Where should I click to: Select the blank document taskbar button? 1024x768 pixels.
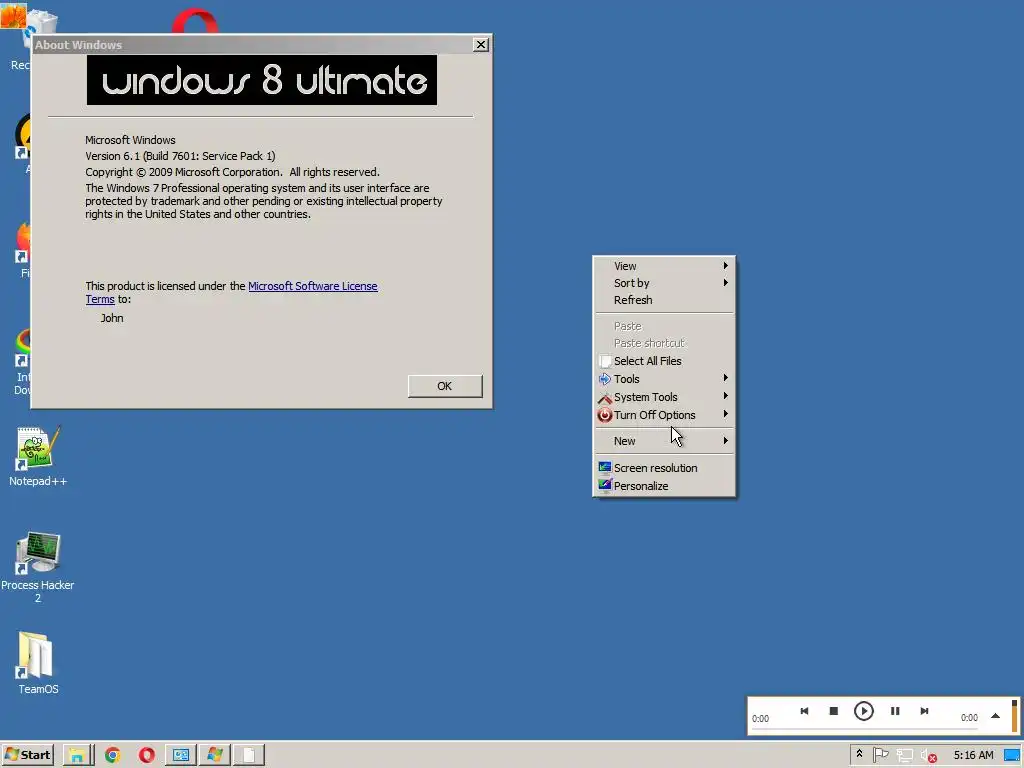coord(249,755)
